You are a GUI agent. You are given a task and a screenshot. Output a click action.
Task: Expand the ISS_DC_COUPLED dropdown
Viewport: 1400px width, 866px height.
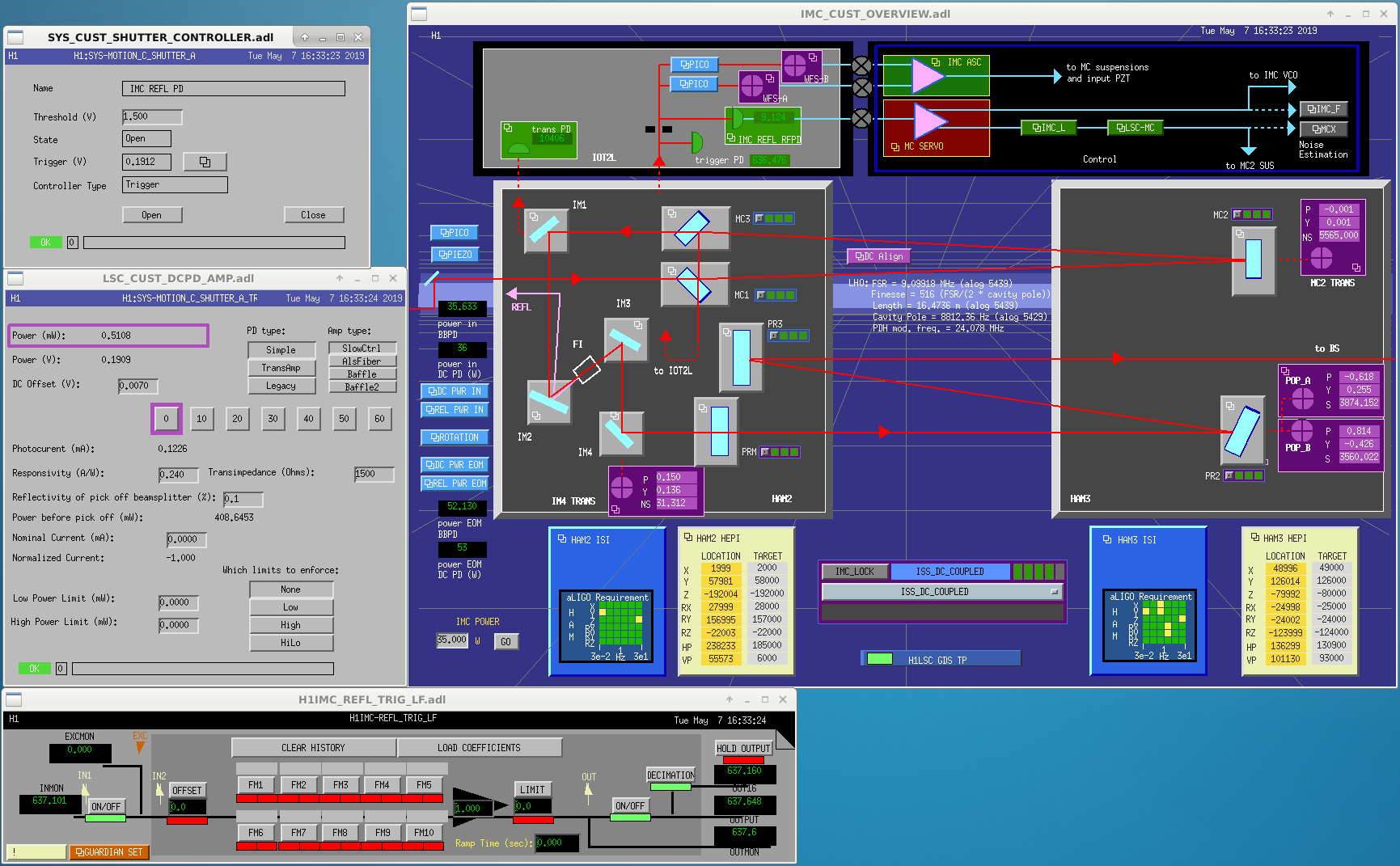(941, 592)
